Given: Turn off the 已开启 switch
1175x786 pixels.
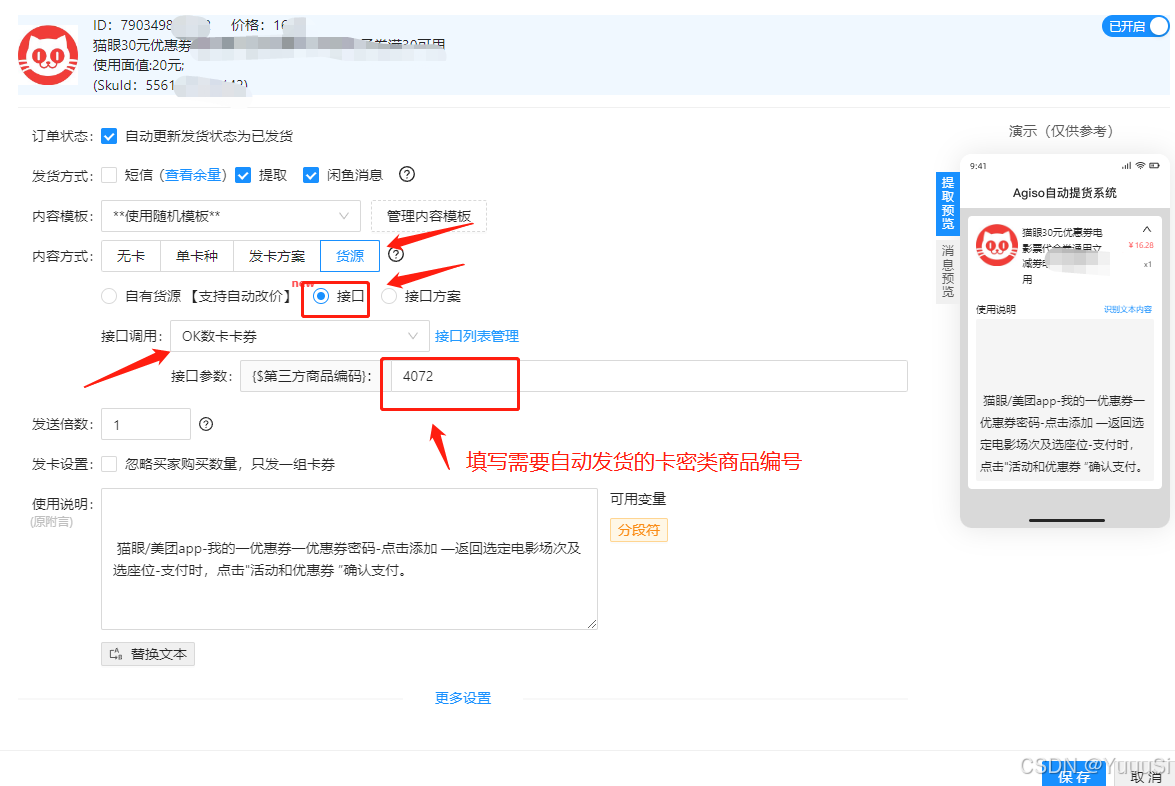Looking at the screenshot, I should [x=1135, y=26].
